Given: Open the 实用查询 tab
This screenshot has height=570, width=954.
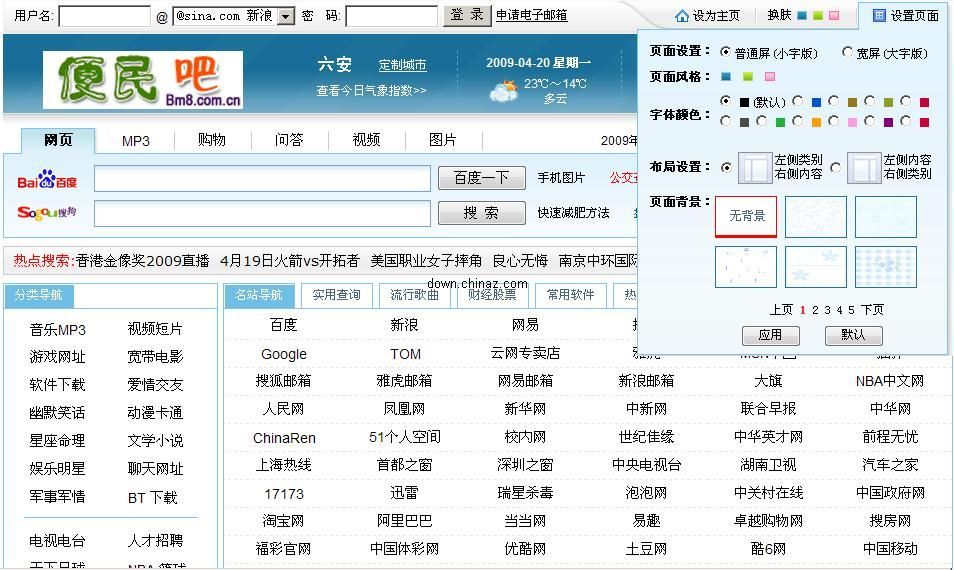Looking at the screenshot, I should pyautogui.click(x=336, y=295).
